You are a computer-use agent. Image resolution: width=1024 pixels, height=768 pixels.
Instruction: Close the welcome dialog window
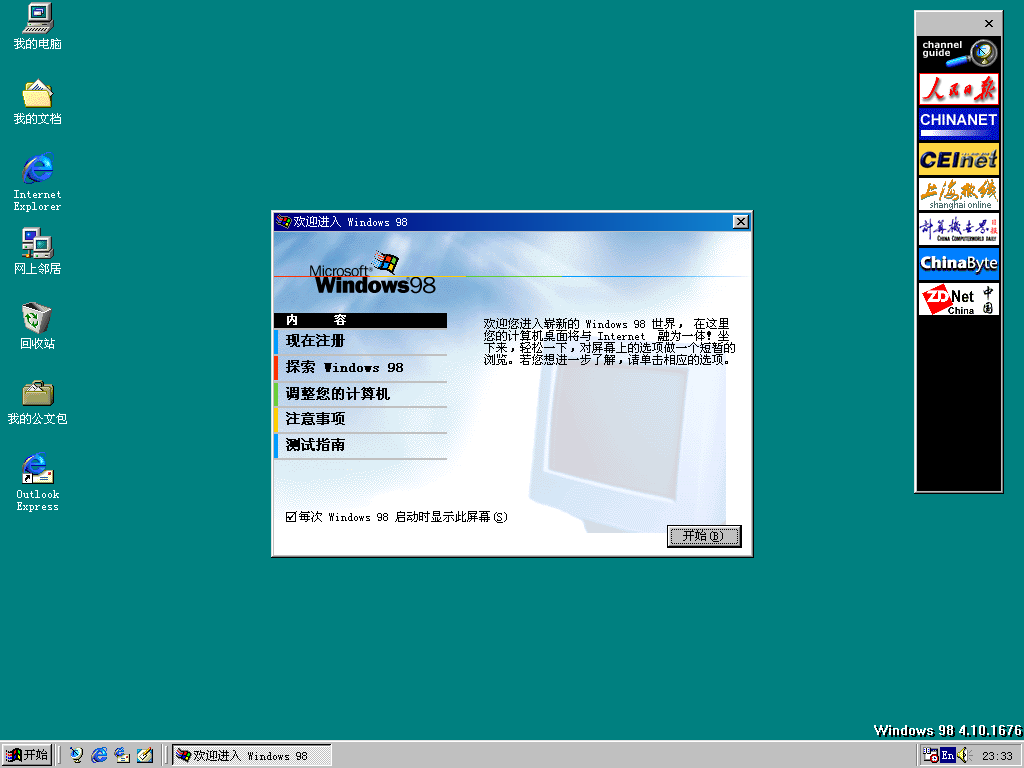741,222
